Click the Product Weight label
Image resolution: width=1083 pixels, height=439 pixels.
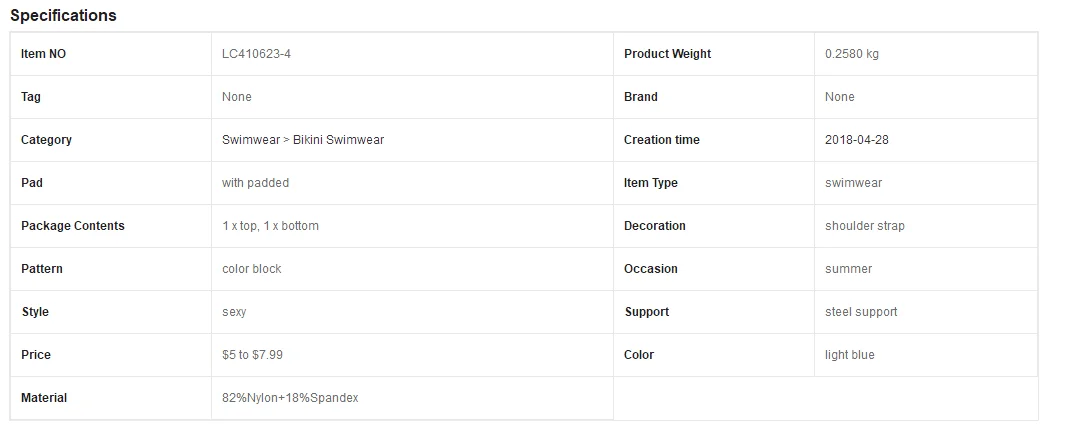pyautogui.click(x=667, y=54)
